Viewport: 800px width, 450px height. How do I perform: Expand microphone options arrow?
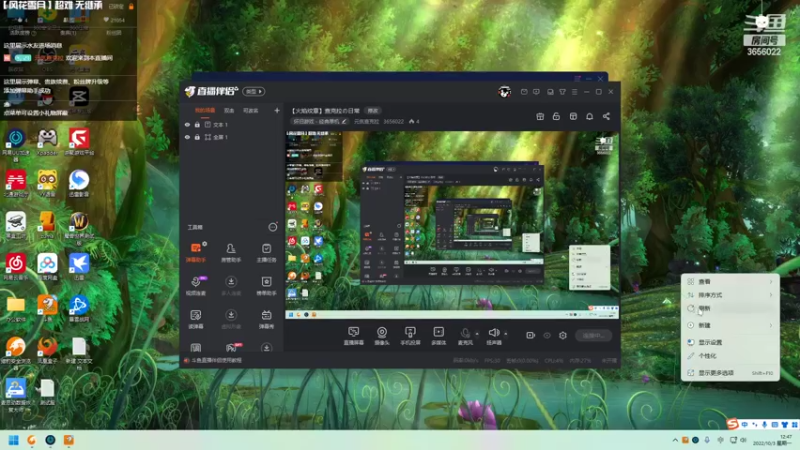point(477,334)
